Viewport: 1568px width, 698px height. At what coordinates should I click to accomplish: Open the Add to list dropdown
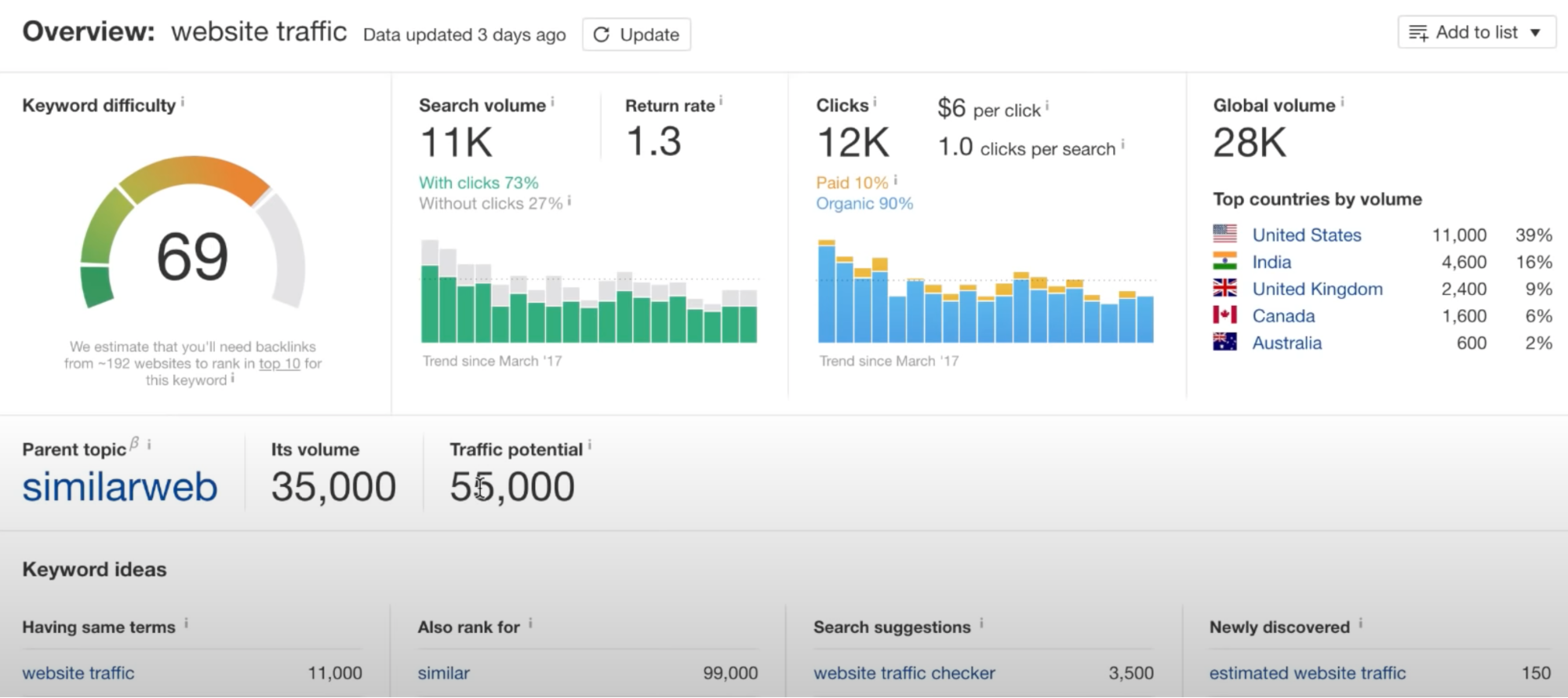(x=1476, y=33)
